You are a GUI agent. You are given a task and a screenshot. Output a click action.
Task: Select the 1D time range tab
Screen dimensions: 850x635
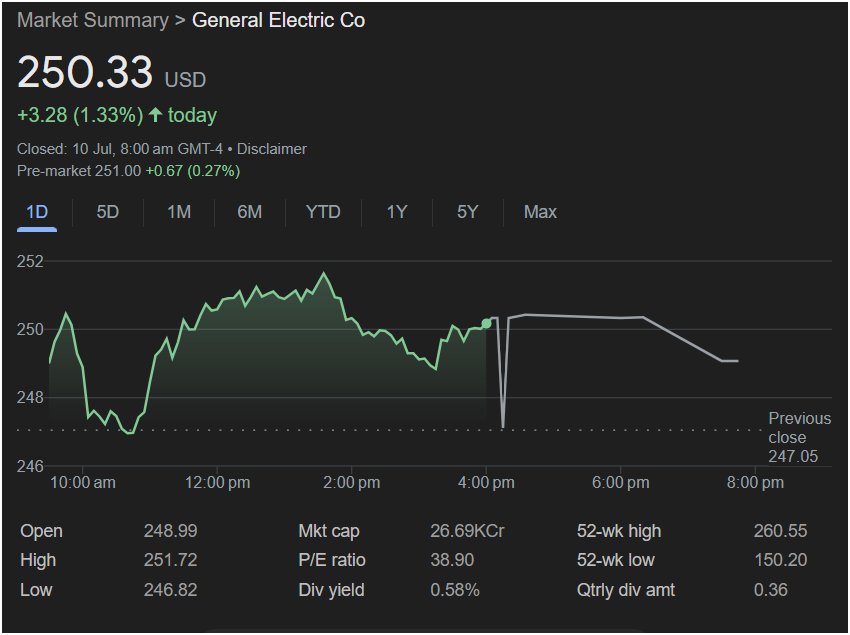point(37,211)
